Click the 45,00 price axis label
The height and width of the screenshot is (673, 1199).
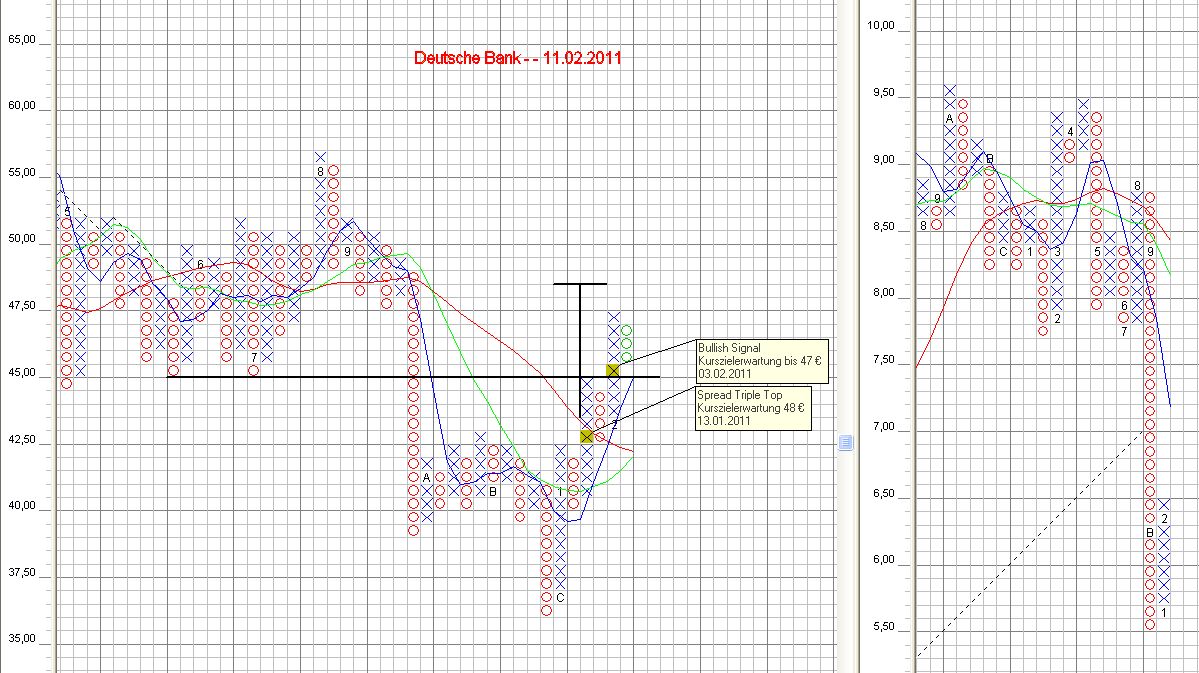click(22, 373)
